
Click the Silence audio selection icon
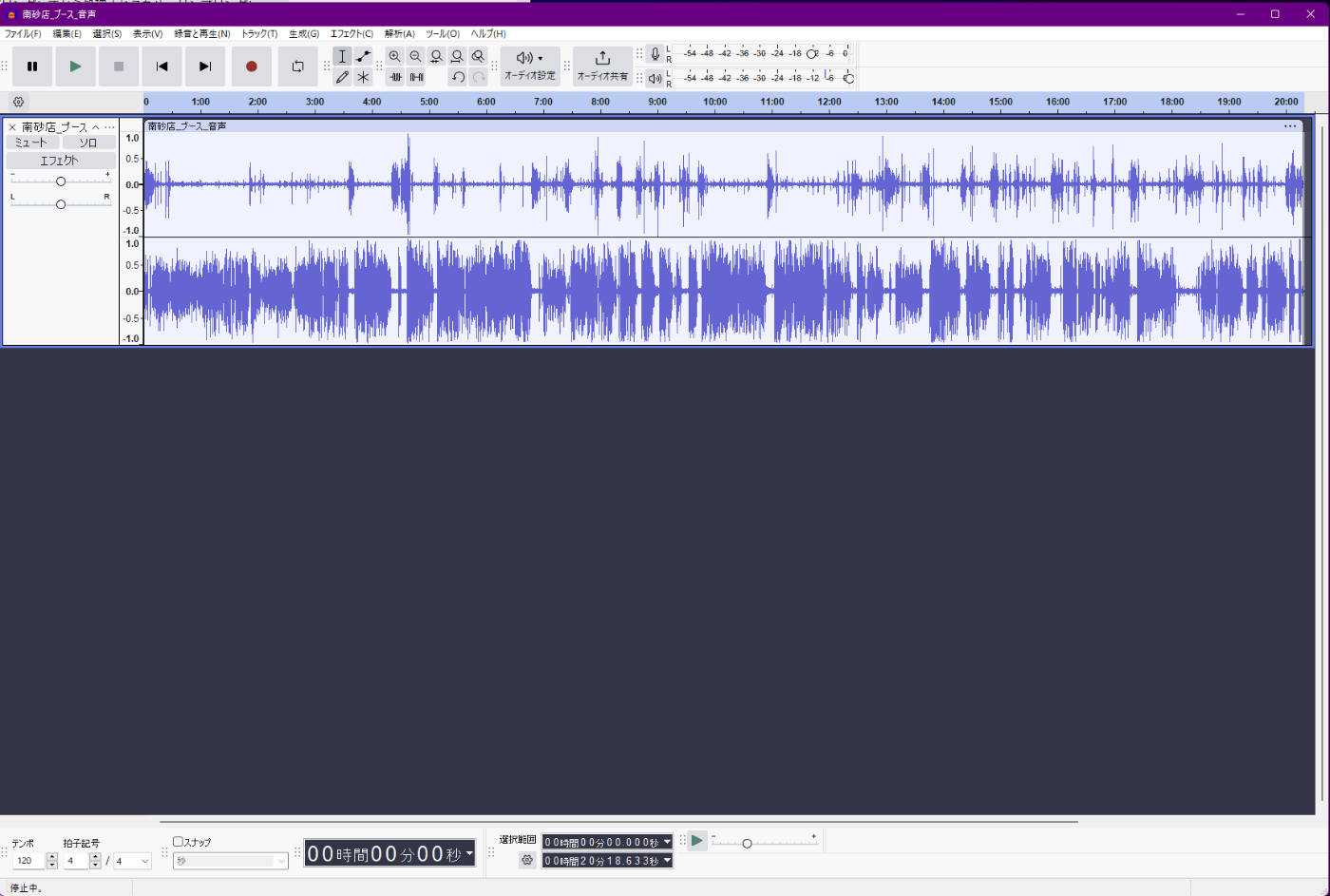(416, 77)
